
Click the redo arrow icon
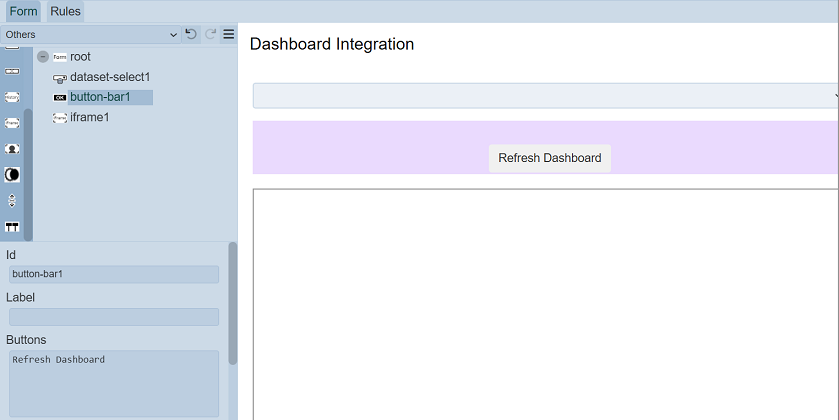point(210,34)
